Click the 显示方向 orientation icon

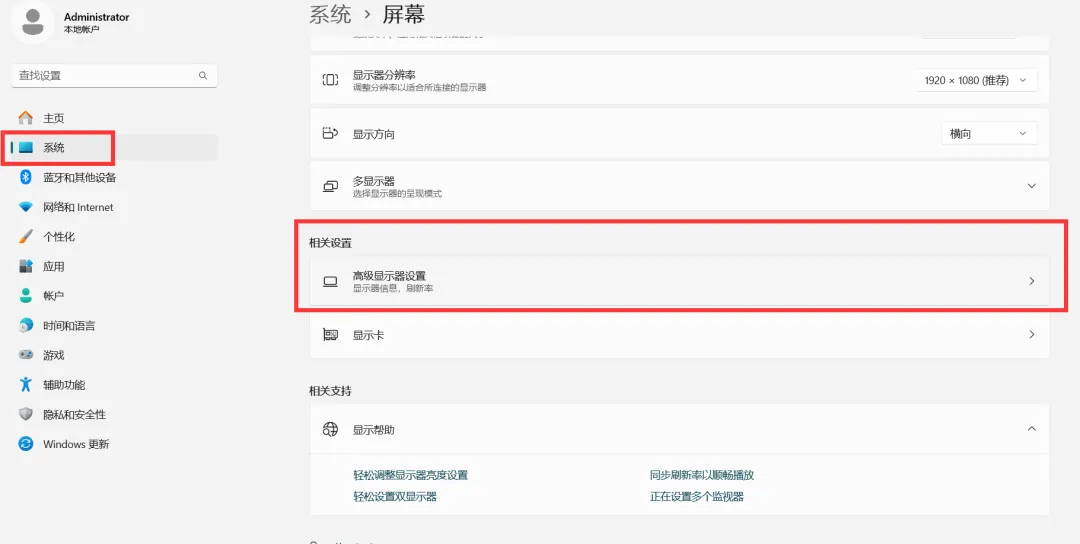331,134
